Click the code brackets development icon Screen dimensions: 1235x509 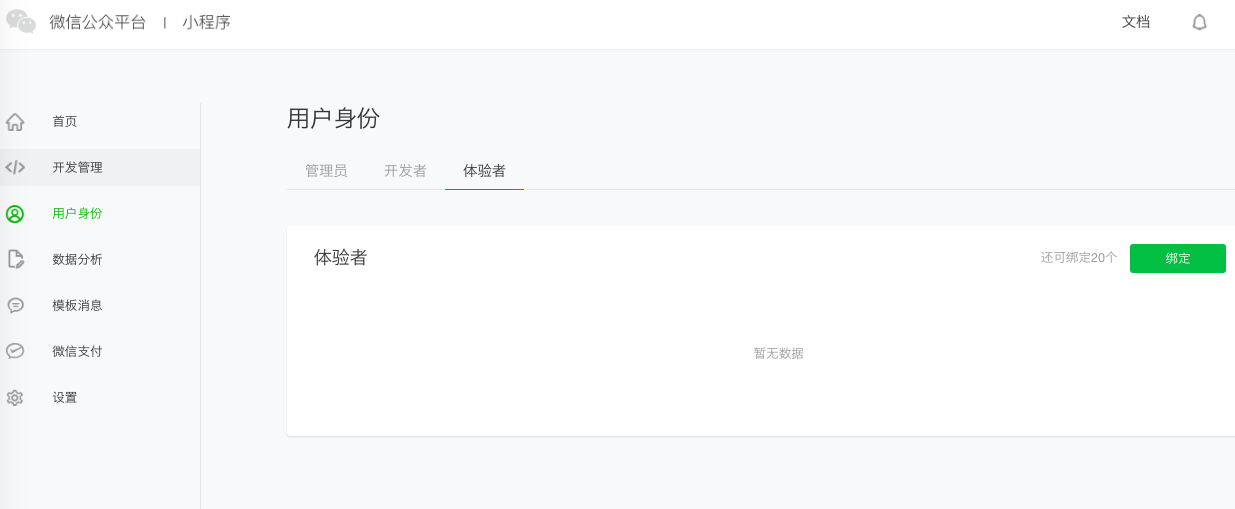pos(15,168)
